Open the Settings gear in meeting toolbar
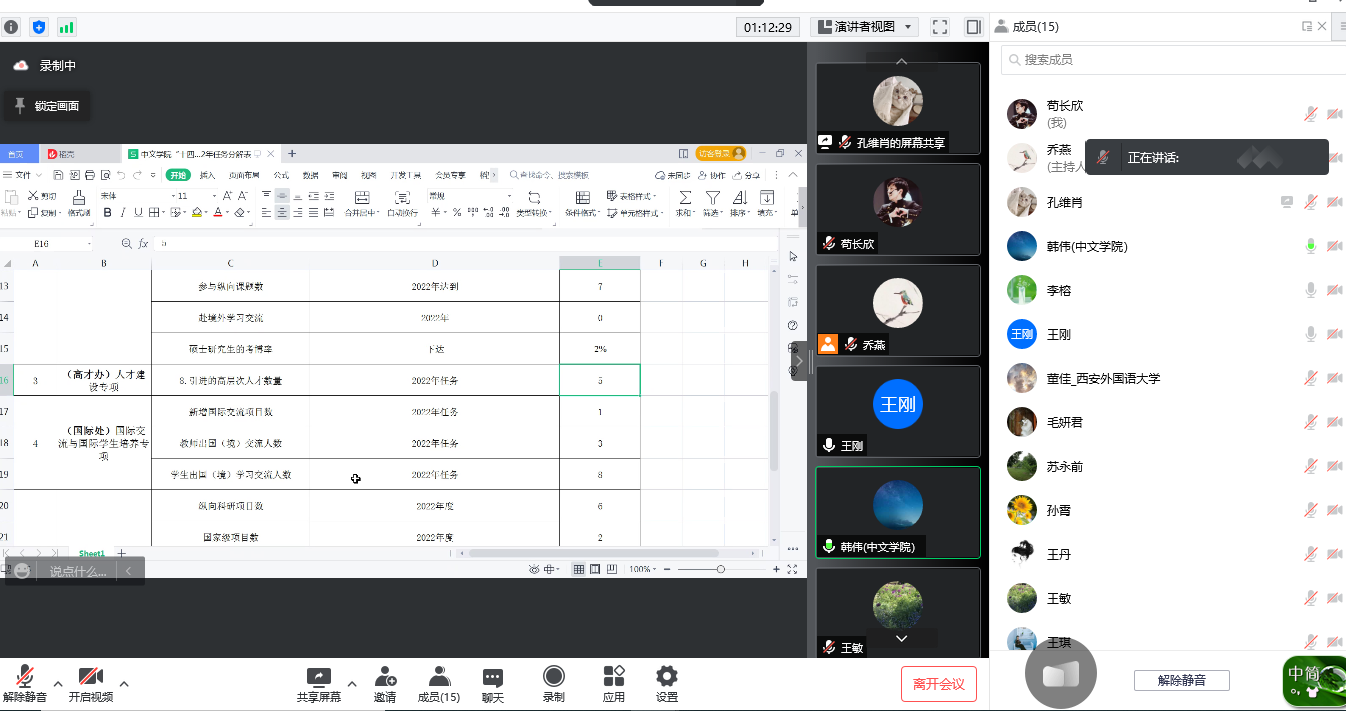This screenshot has height=711, width=1346. coord(666,677)
